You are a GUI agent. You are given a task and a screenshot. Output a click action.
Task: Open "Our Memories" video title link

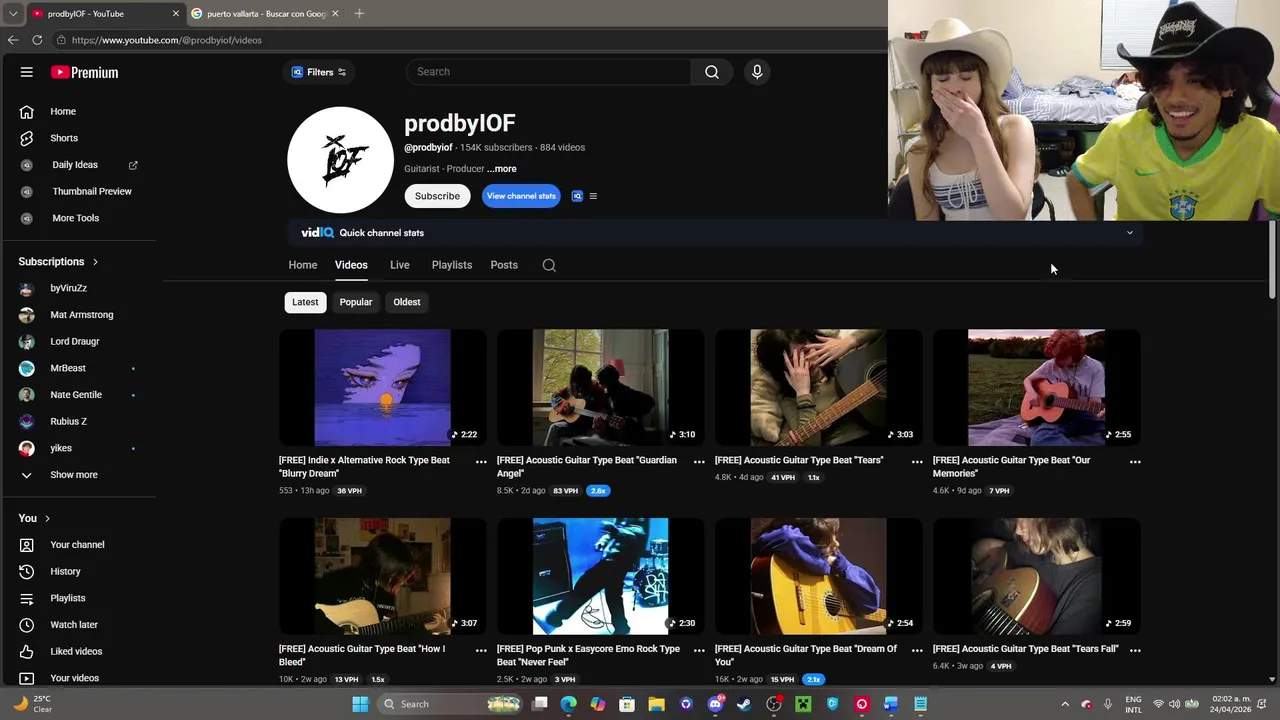click(x=1011, y=467)
